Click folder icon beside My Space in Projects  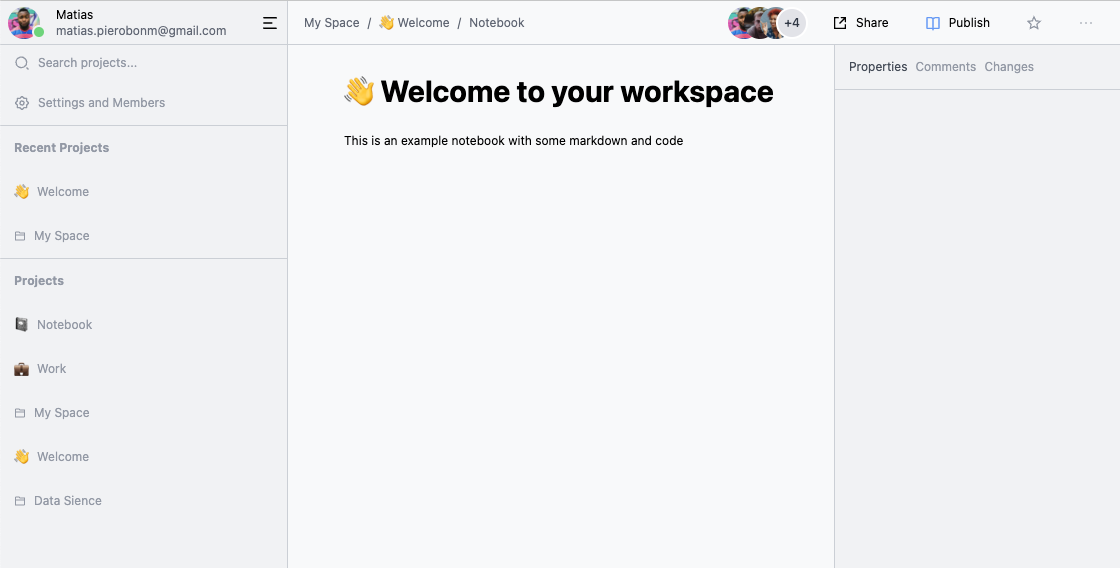[20, 413]
